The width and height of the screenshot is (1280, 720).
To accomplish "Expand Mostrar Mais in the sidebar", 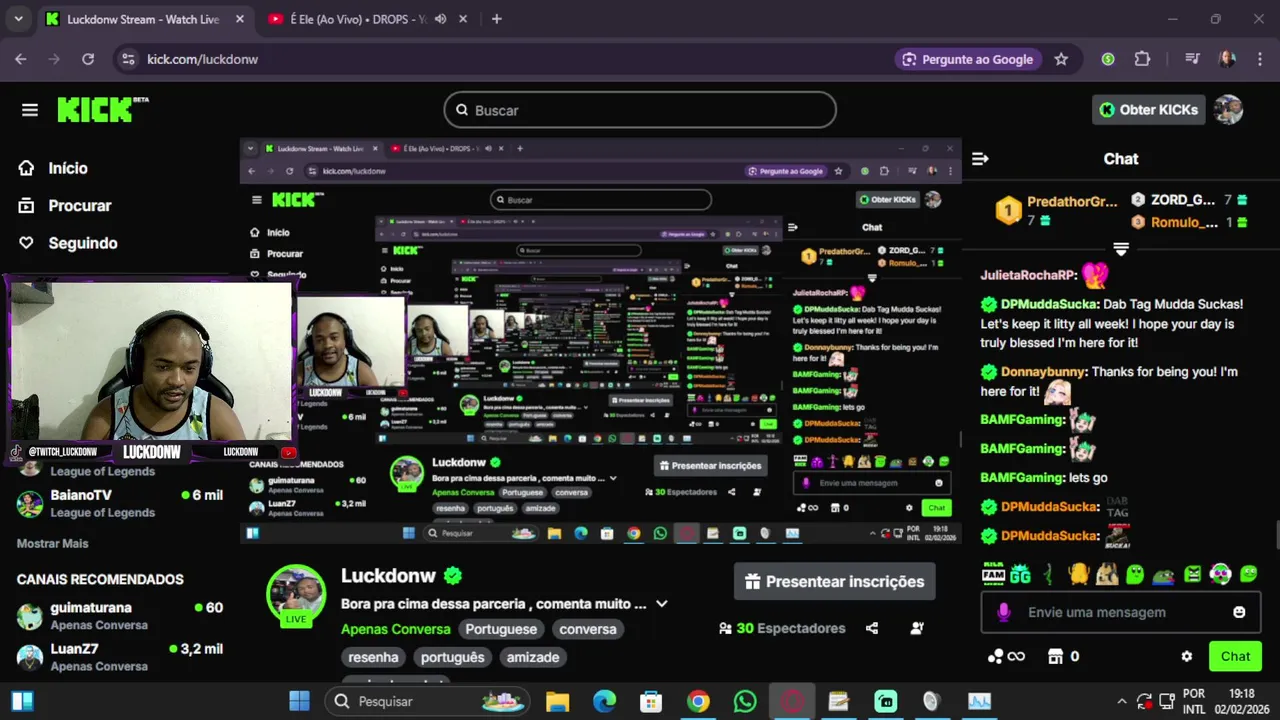I will [52, 543].
